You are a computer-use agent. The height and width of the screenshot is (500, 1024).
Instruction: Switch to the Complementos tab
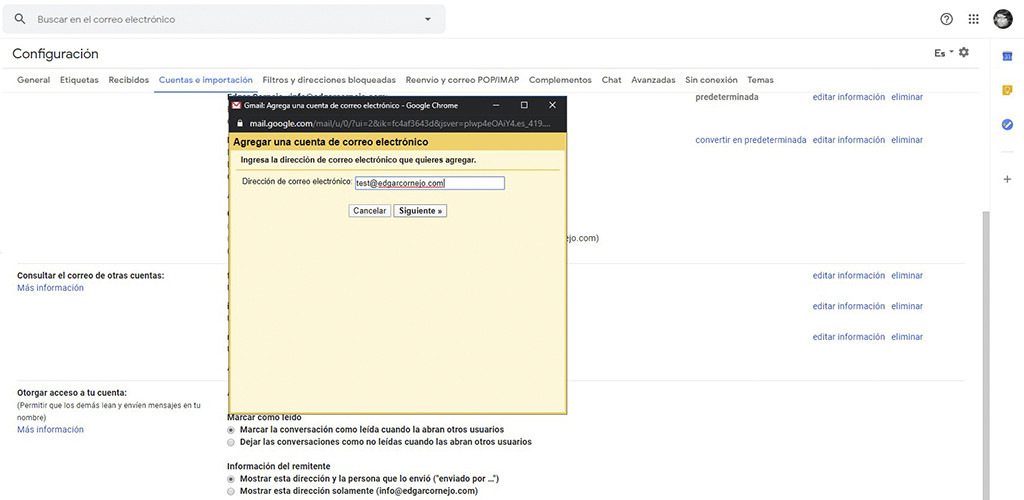coord(560,80)
